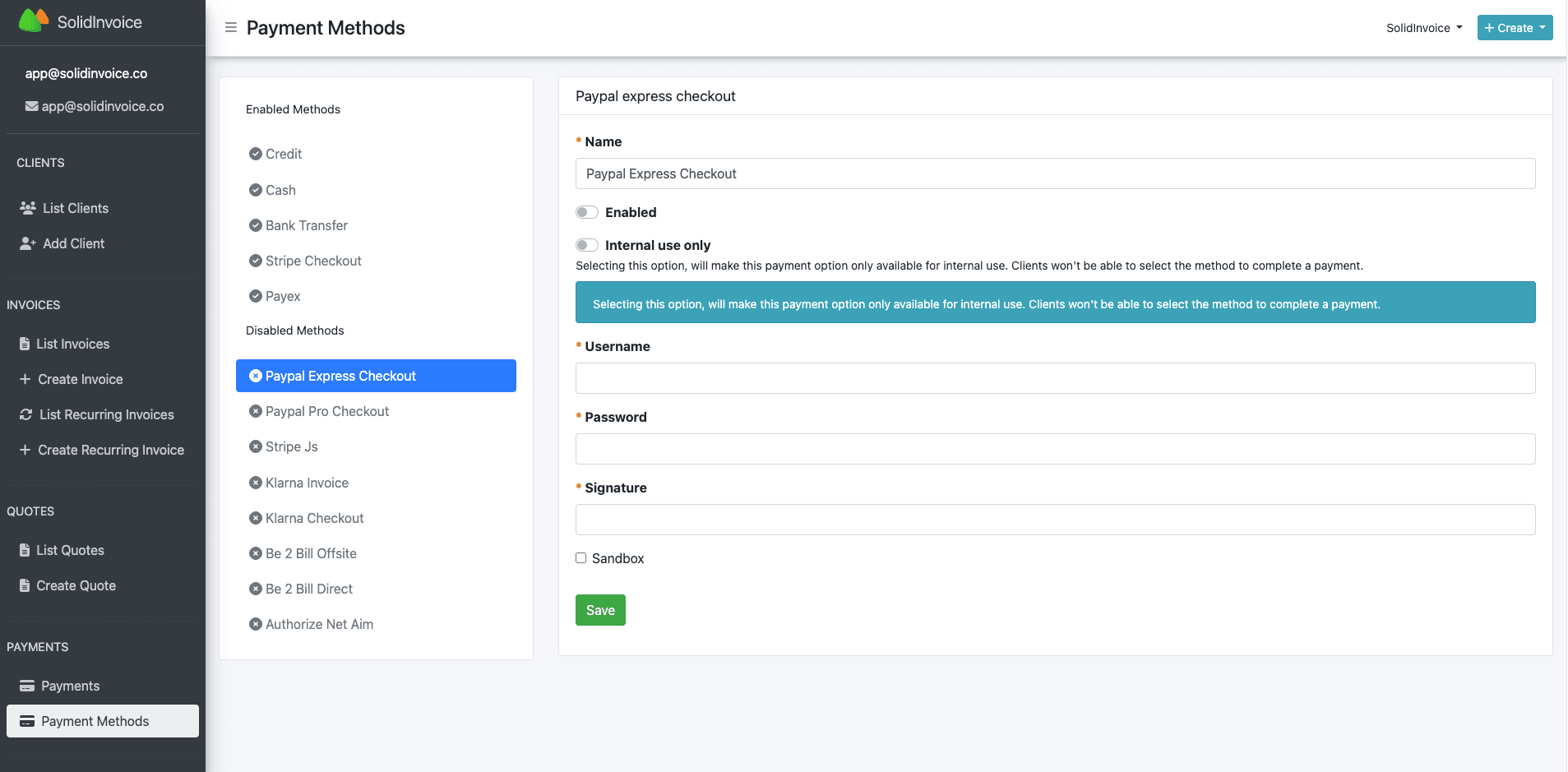Expand the Create dropdown button

(1515, 28)
